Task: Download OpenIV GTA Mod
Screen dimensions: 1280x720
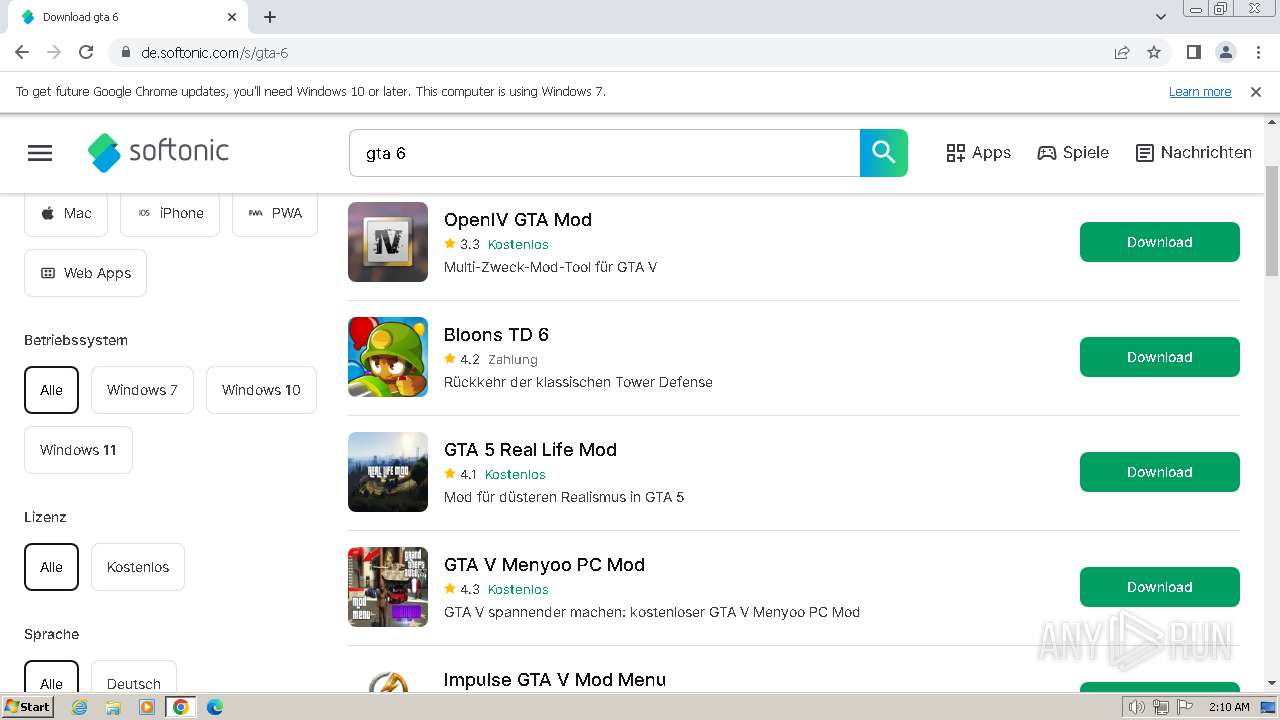Action: coord(1160,242)
